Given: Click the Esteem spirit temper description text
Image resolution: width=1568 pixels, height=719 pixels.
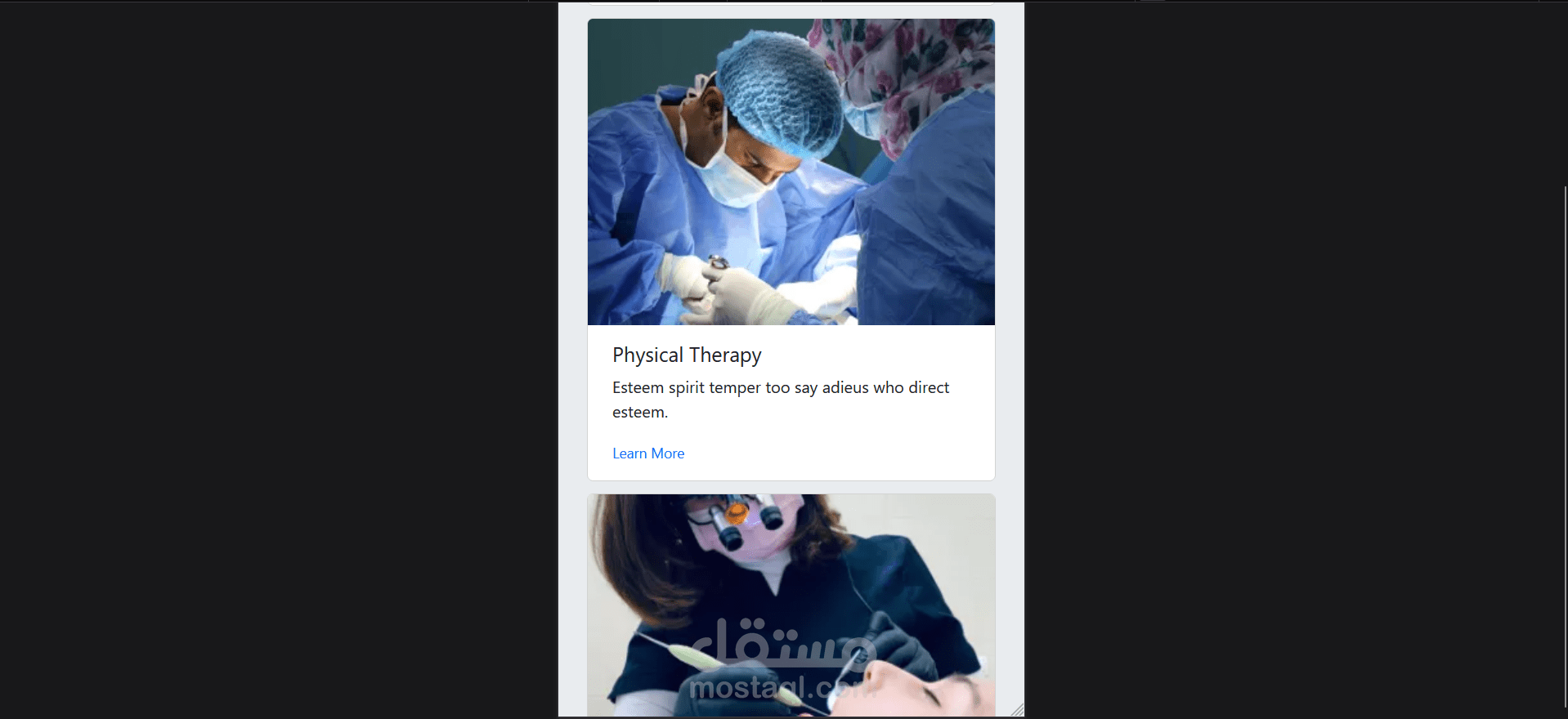Looking at the screenshot, I should click(x=781, y=400).
